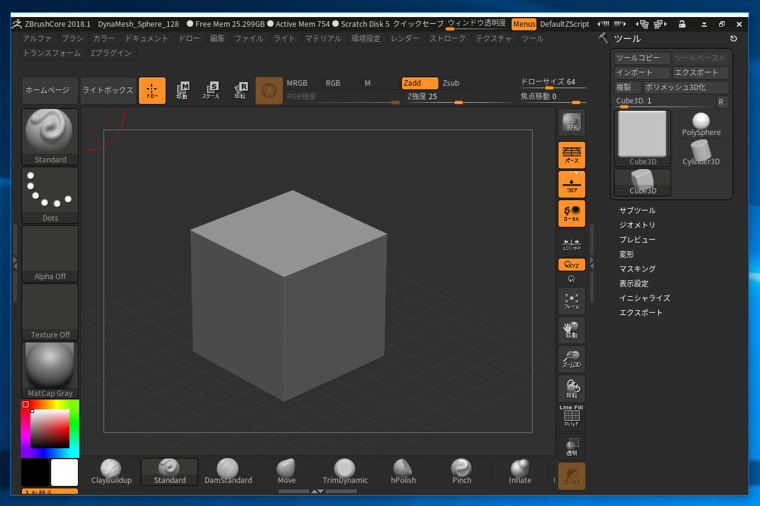Select the ClayBuildup brush
Image resolution: width=760 pixels, height=506 pixels.
coord(111,472)
